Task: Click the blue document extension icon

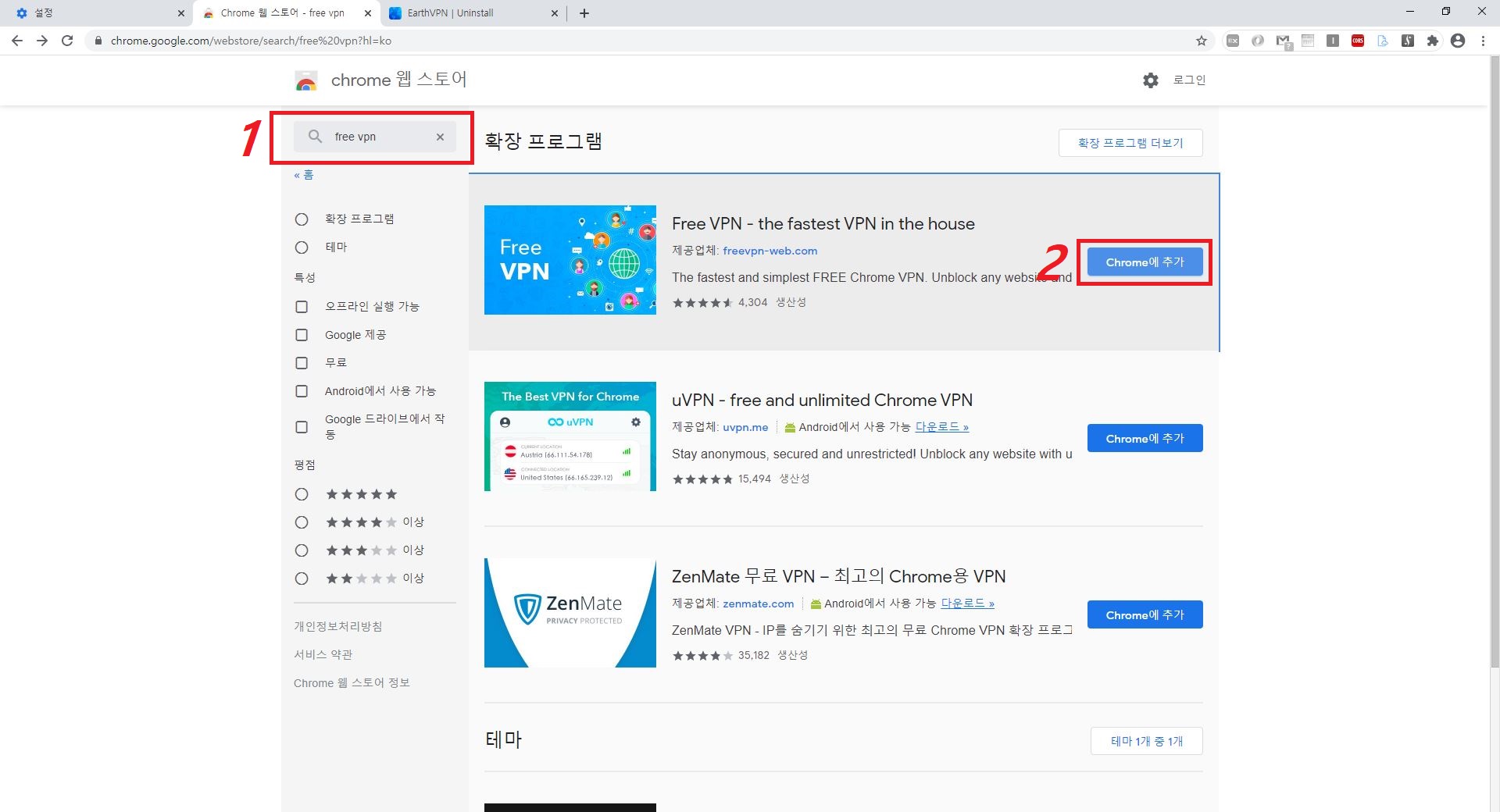Action: [1383, 41]
